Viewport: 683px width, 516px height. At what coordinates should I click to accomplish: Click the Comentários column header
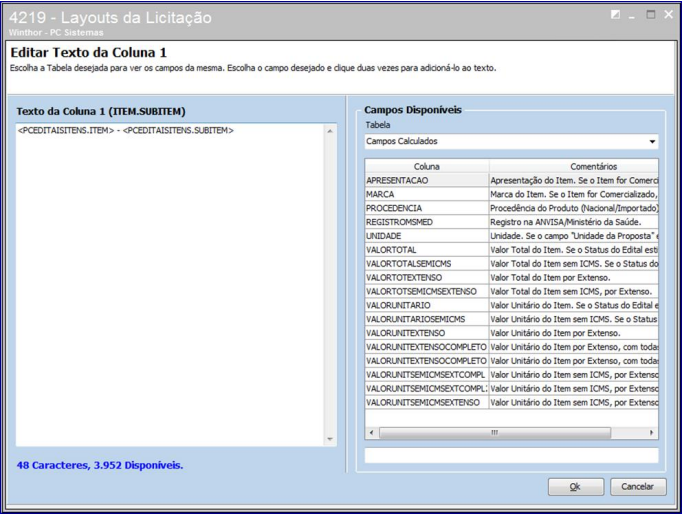(x=574, y=166)
